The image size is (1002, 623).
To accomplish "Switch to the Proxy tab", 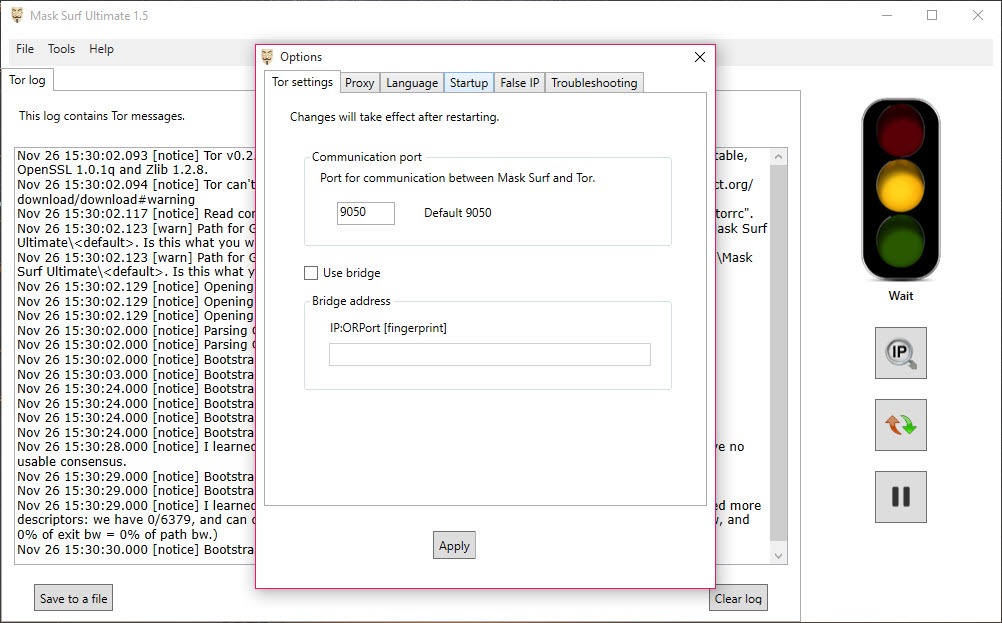I will pyautogui.click(x=360, y=83).
